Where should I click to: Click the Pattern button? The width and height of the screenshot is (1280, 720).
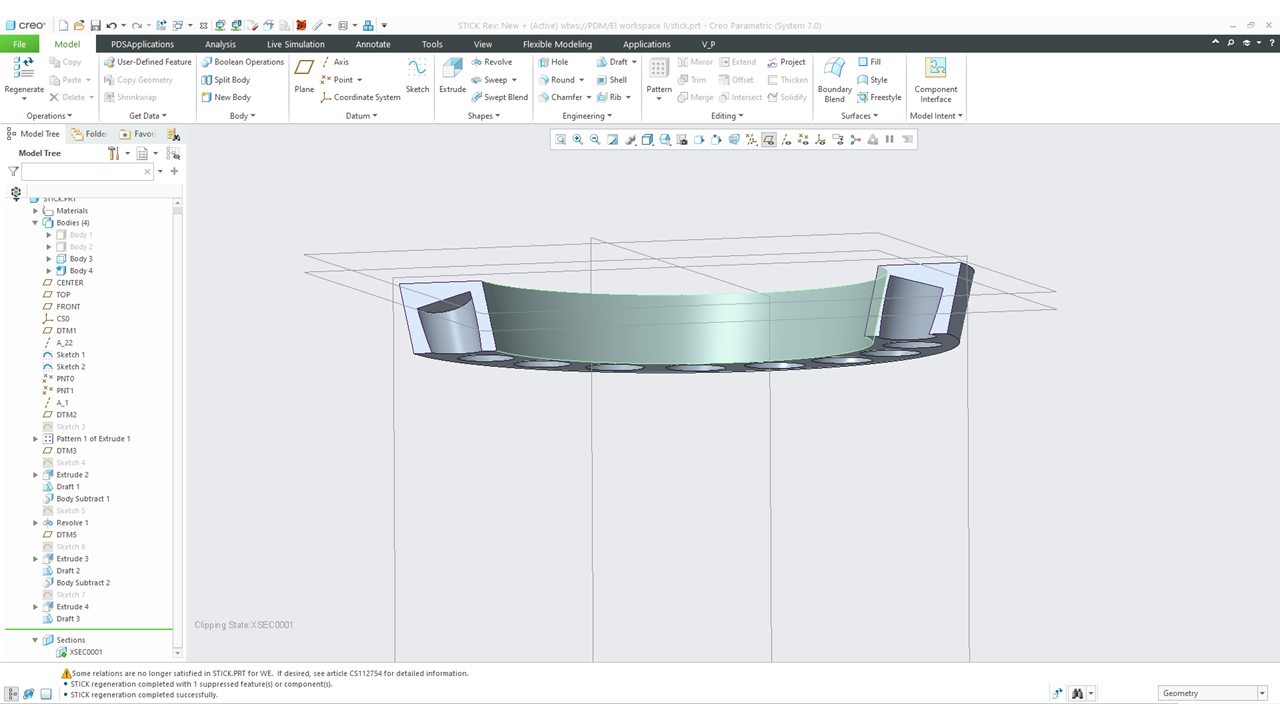(659, 78)
